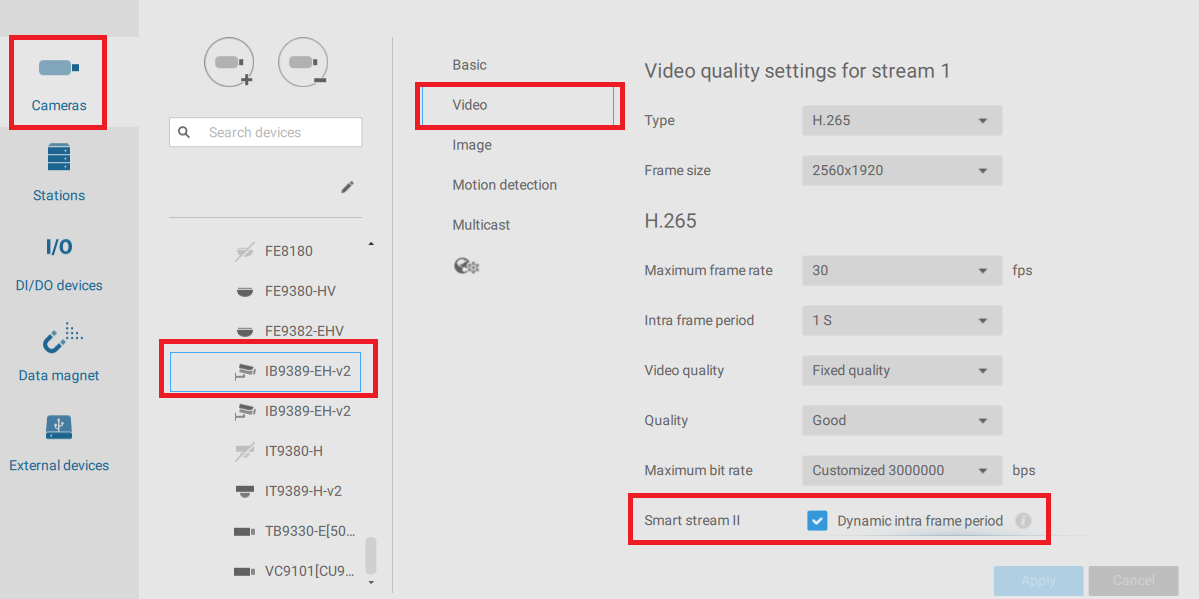1199x599 pixels.
Task: Go to DI/DO devices section
Action: (59, 263)
